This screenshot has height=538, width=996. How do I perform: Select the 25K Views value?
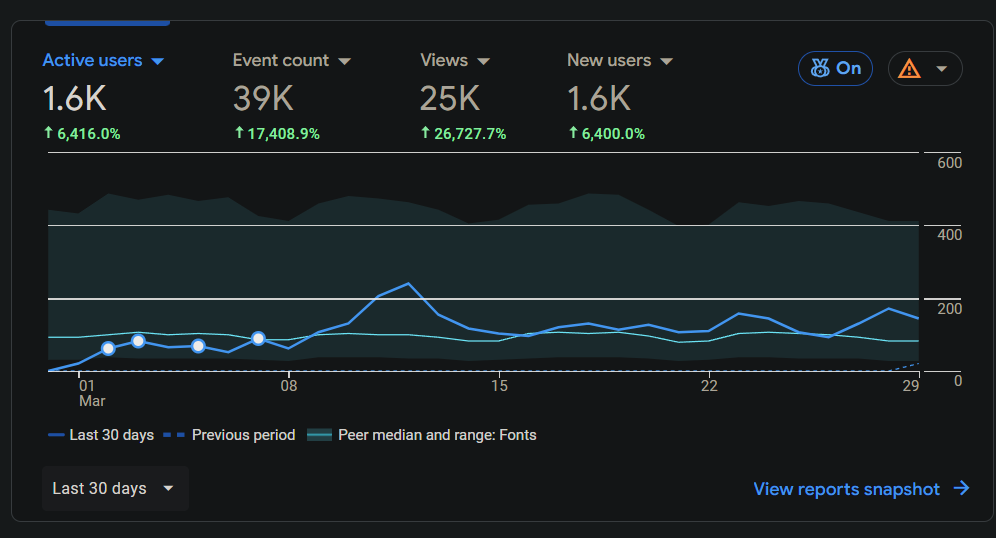click(450, 99)
